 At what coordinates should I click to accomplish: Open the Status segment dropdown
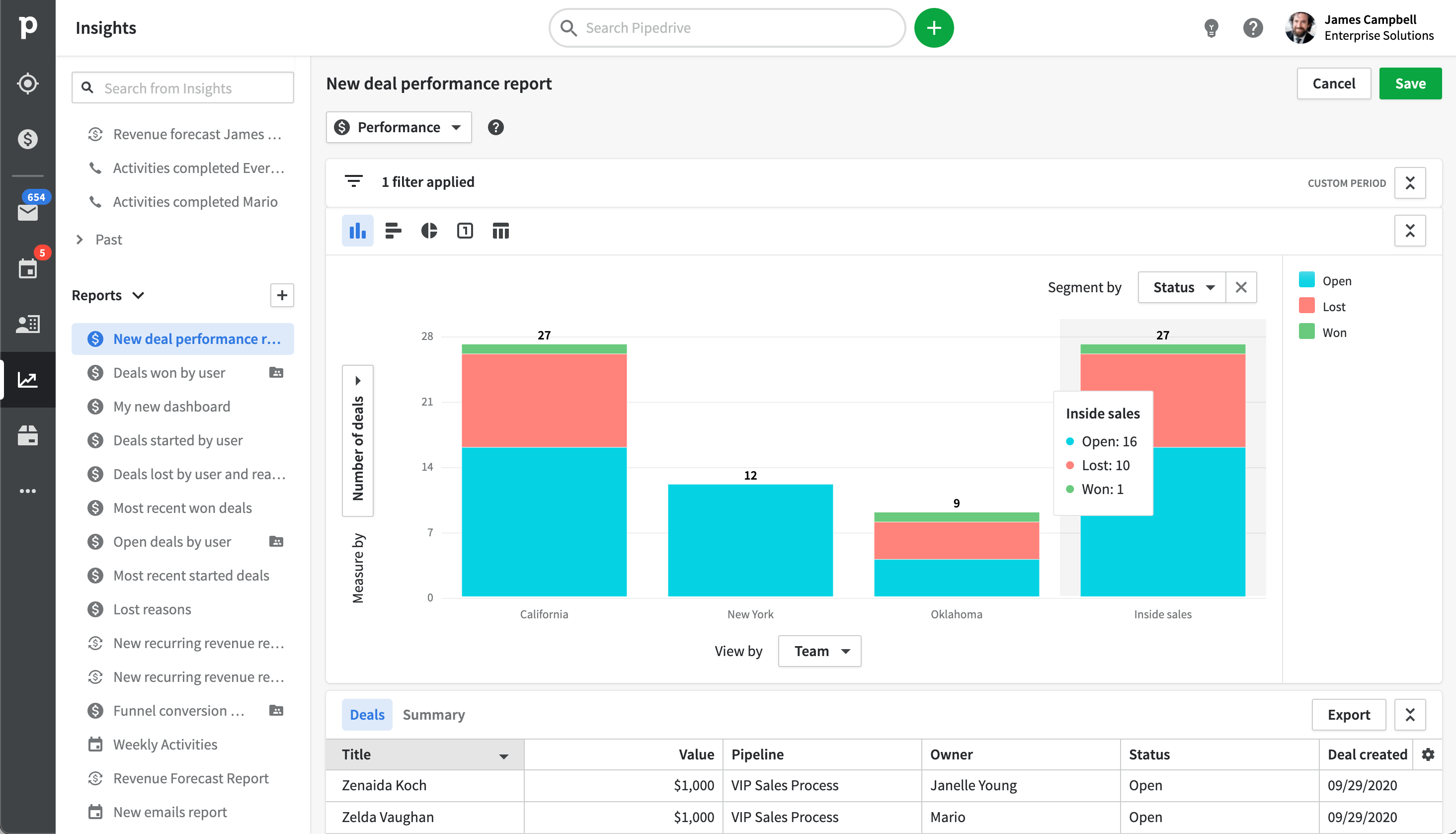[1182, 287]
